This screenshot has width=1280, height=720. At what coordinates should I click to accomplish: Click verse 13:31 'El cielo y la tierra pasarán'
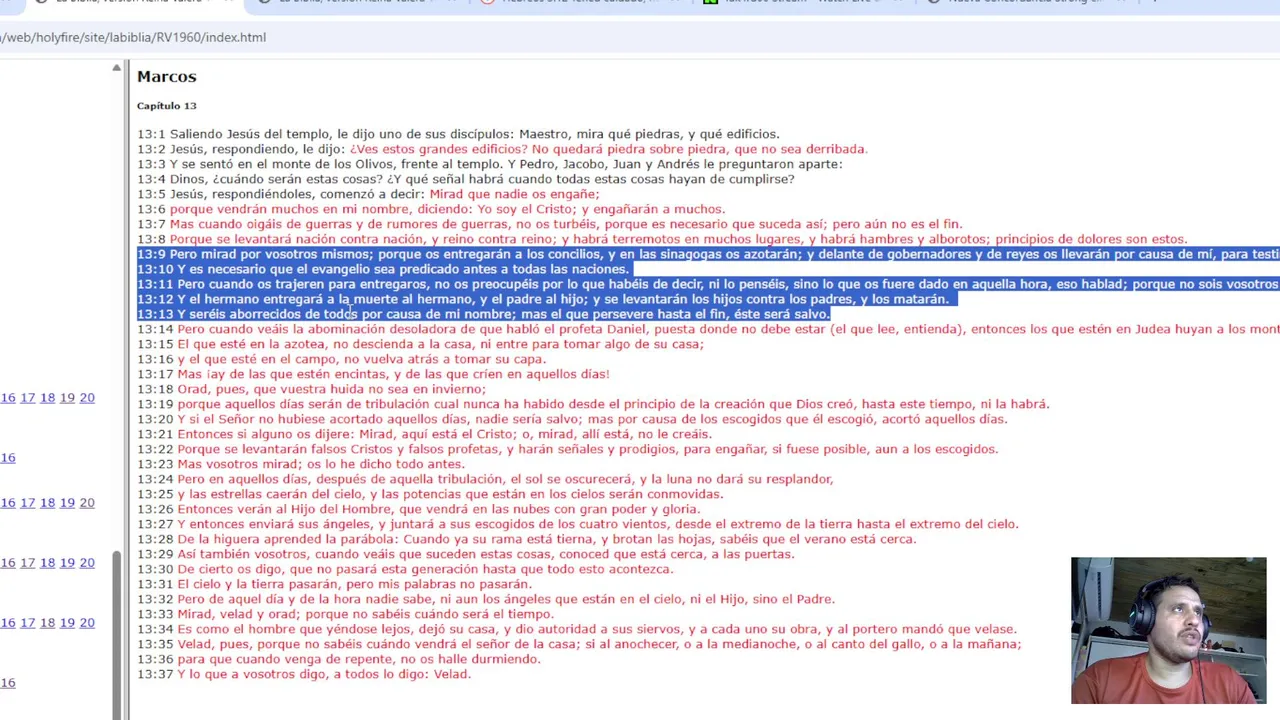point(334,584)
